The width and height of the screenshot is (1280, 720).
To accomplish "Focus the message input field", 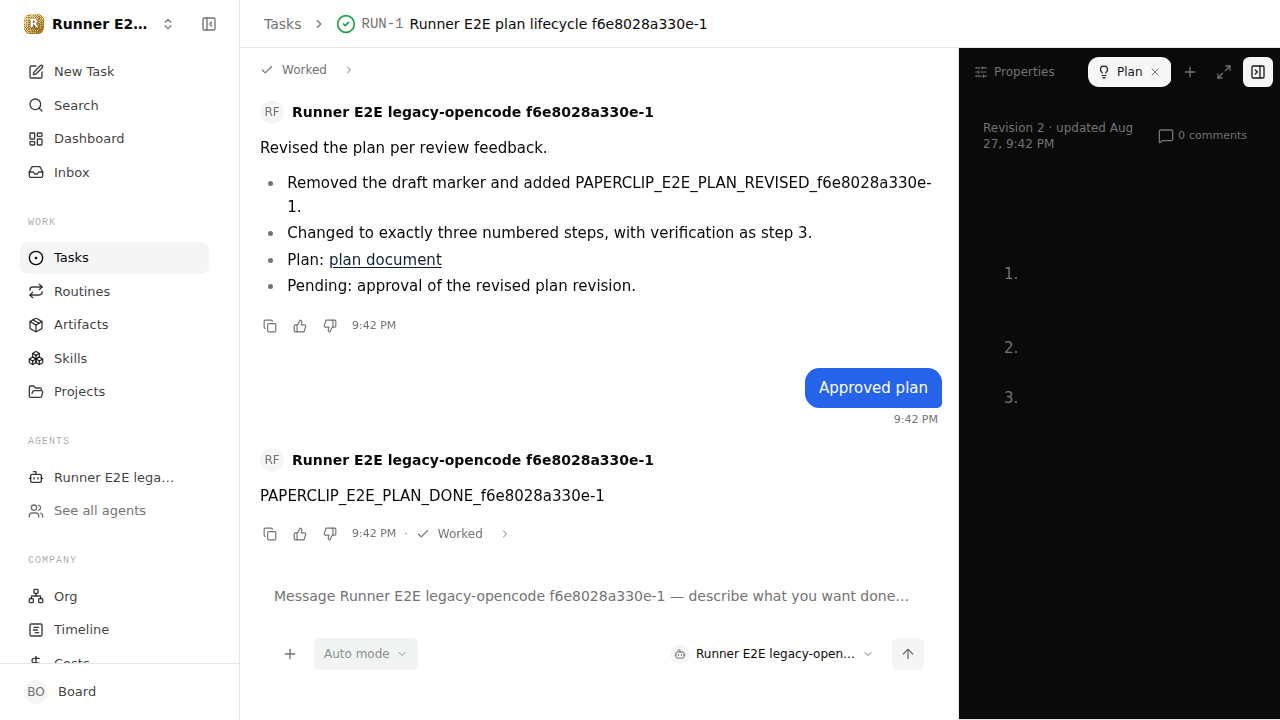I will click(x=599, y=596).
